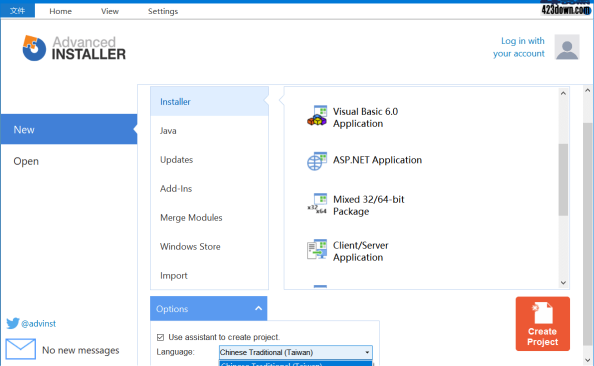This screenshot has height=366, width=594.
Task: Click ASP.NET Application label
Action: coord(377,160)
